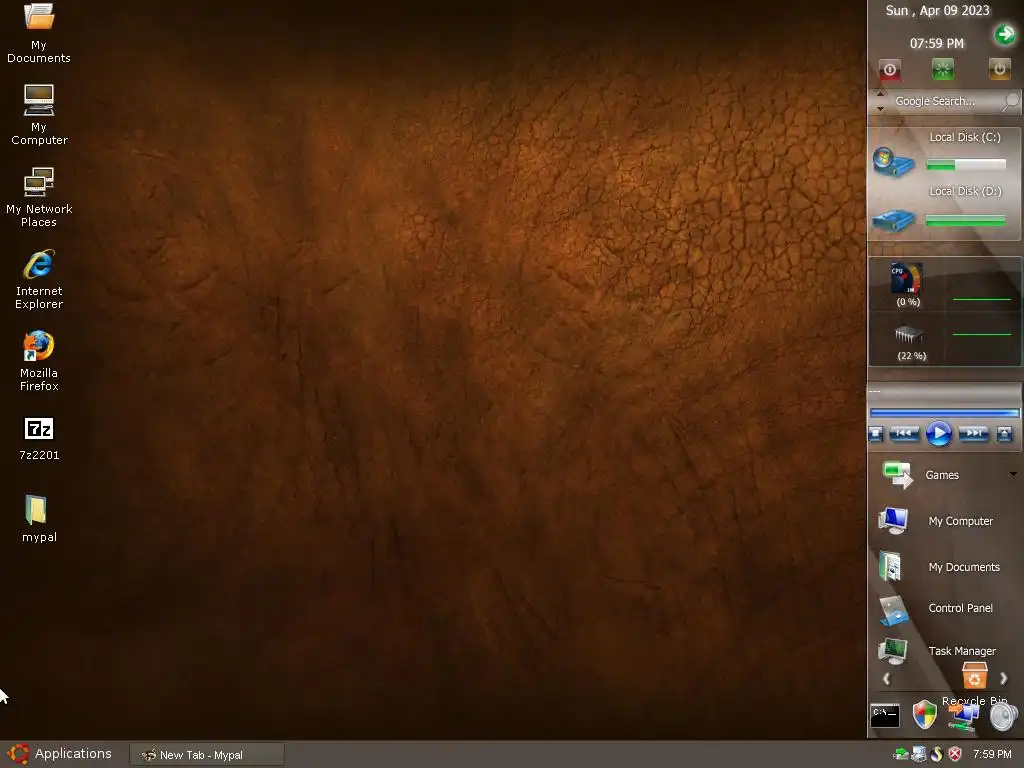Open the command prompt icon
1024x768 pixels.
click(885, 716)
